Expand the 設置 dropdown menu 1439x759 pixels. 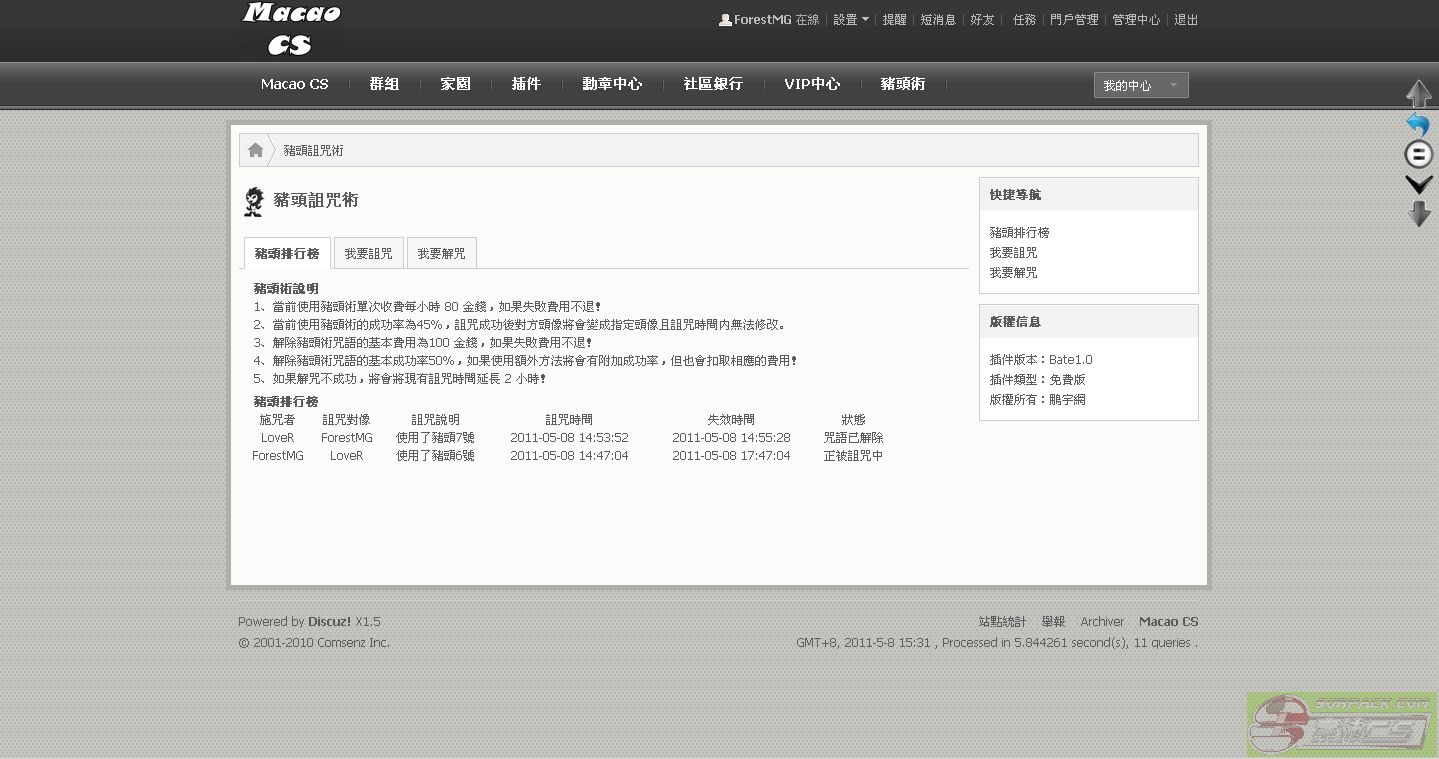[851, 20]
